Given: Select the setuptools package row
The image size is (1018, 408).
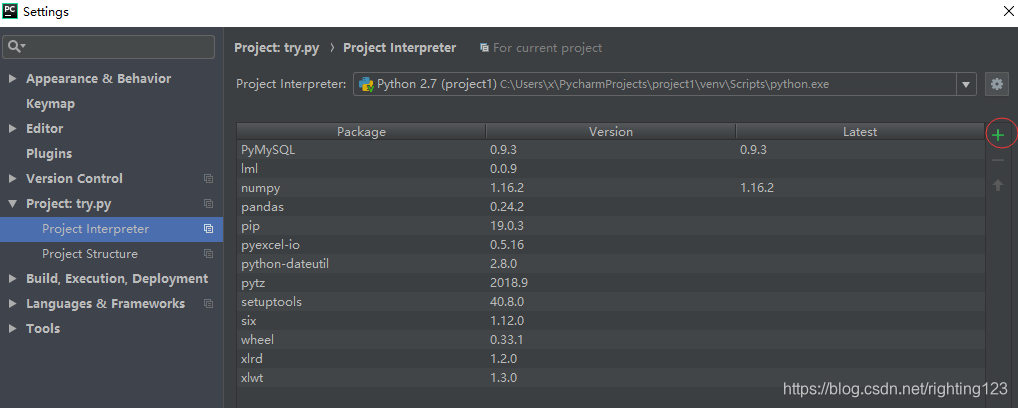Looking at the screenshot, I should point(610,302).
